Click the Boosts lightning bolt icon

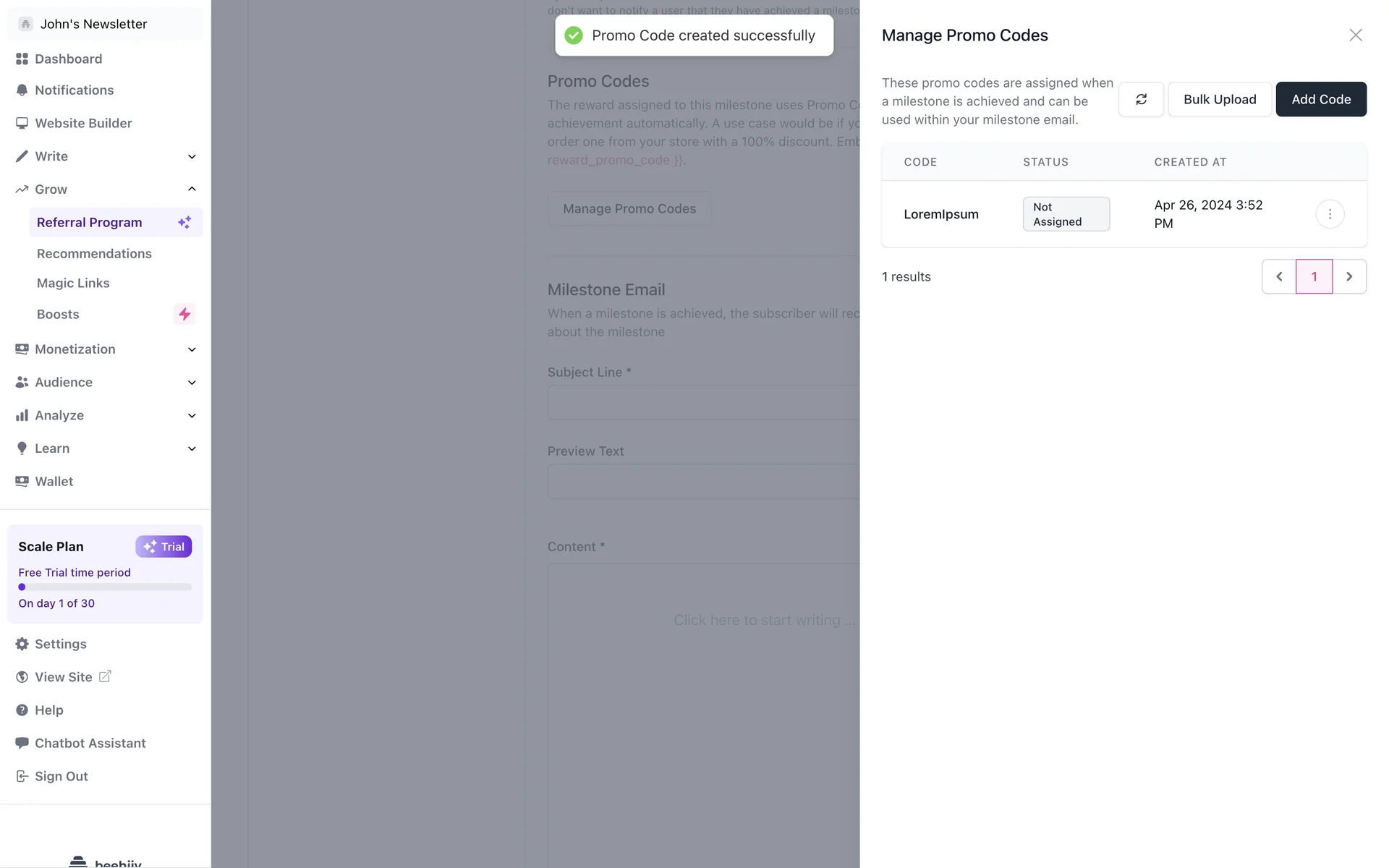[184, 314]
